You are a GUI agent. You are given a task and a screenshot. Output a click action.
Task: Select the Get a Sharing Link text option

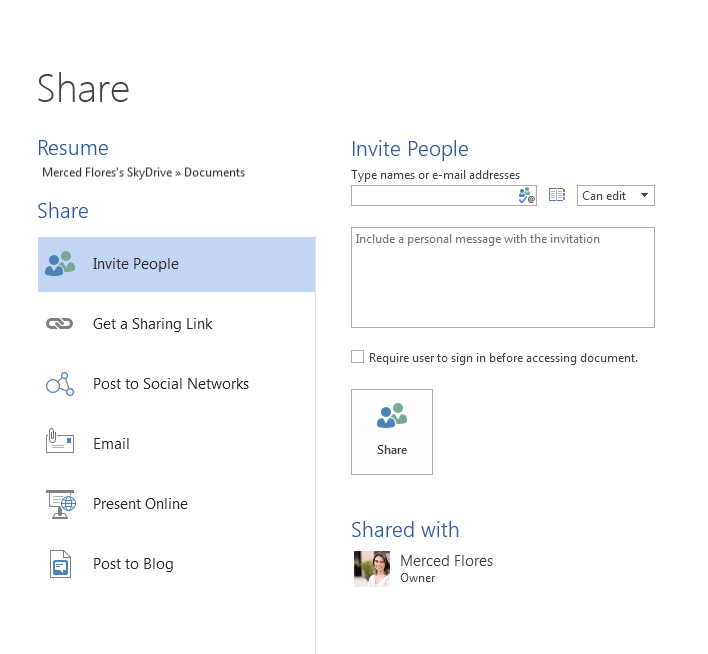click(152, 324)
